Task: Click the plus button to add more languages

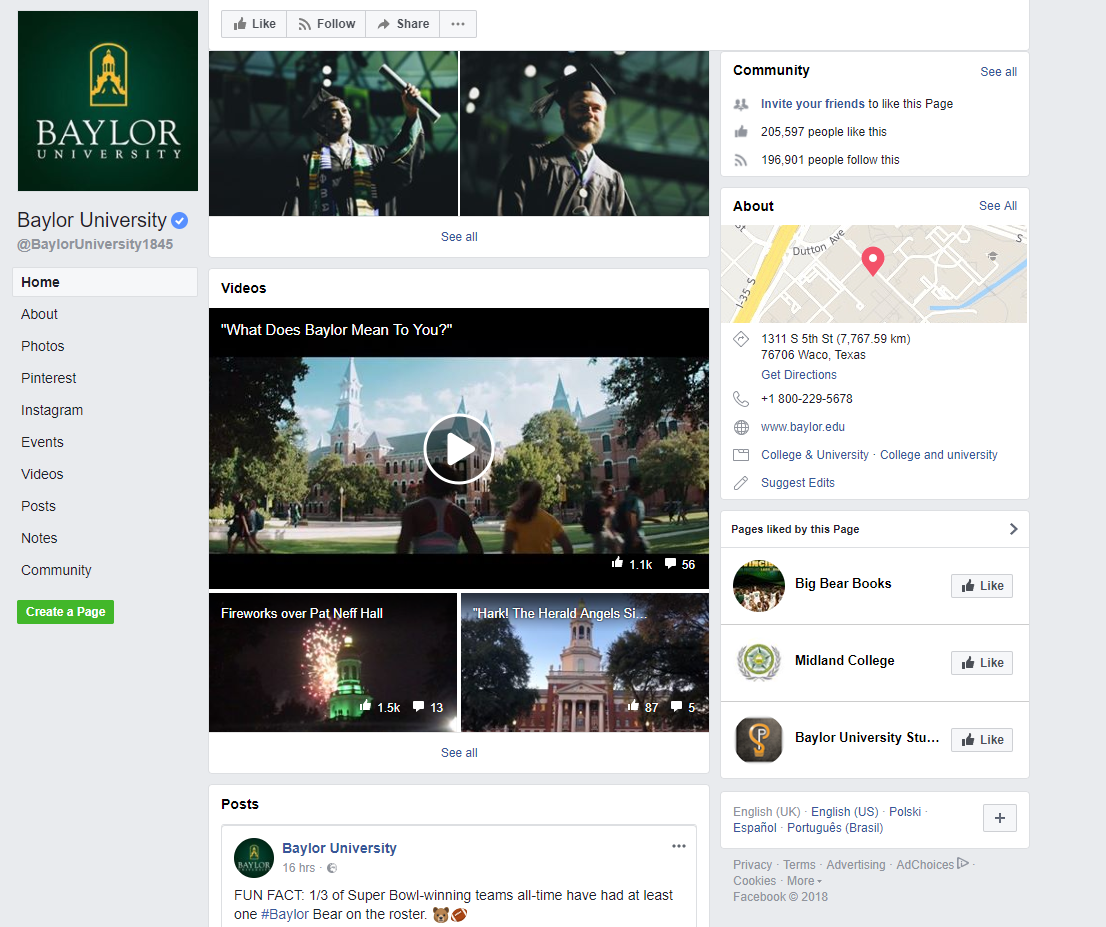Action: pos(999,818)
